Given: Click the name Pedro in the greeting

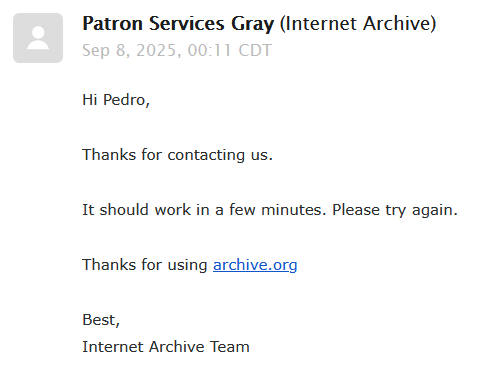Looking at the screenshot, I should 126,100.
